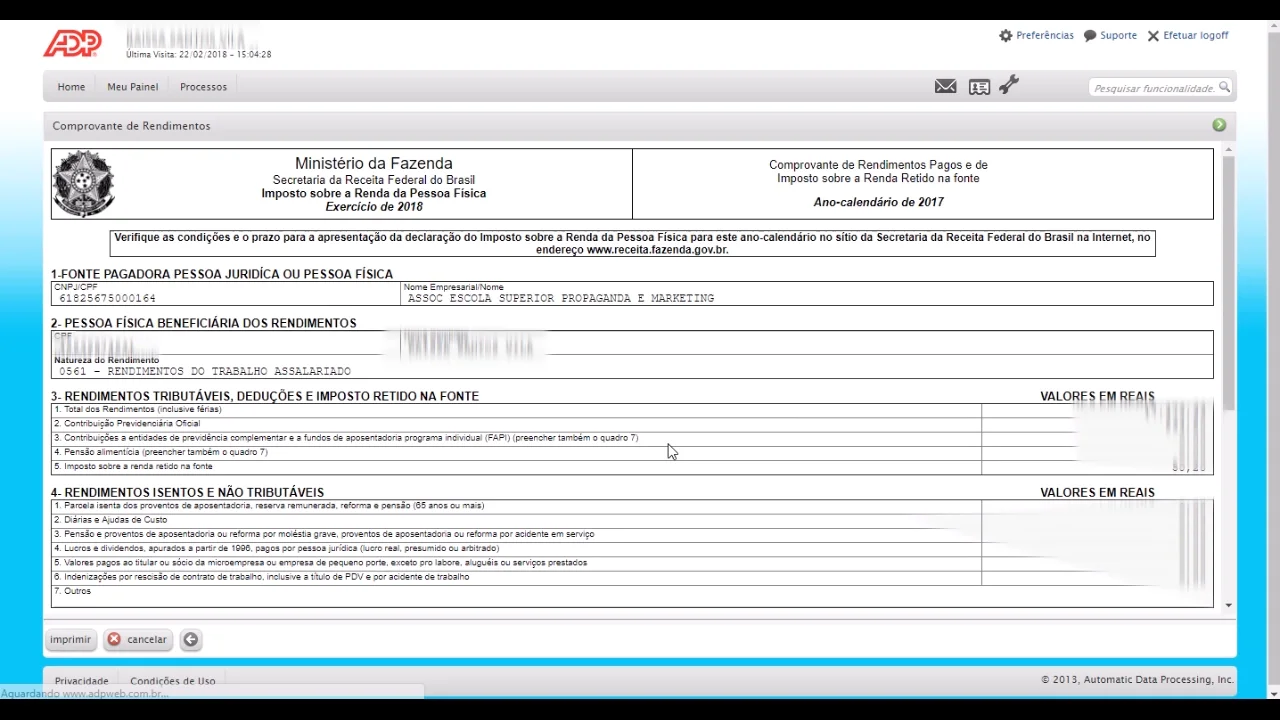Image resolution: width=1280 pixels, height=720 pixels.
Task: Select the wrench tools icon
Action: [1008, 86]
